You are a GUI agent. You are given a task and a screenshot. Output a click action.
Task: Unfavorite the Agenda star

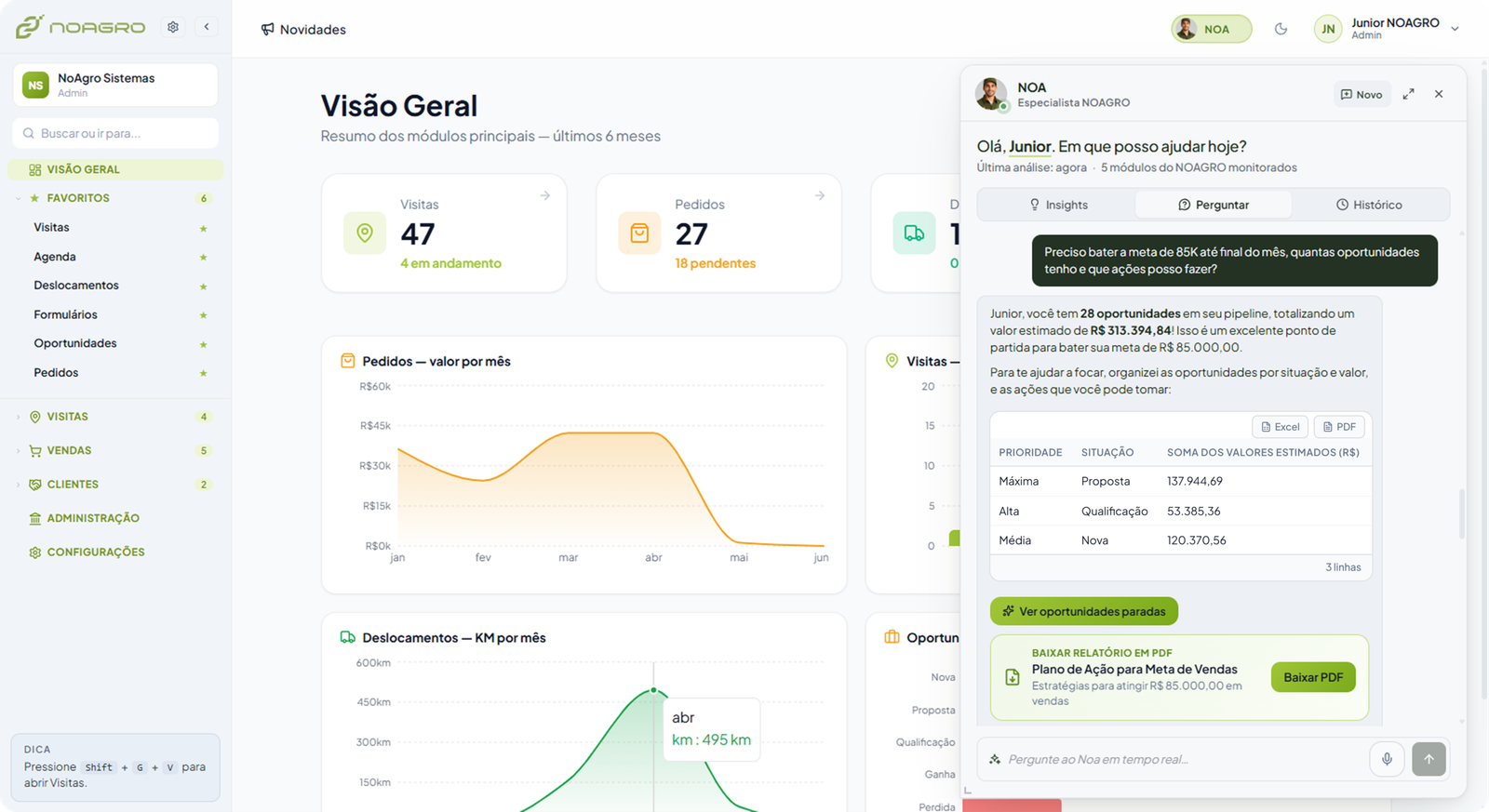tap(203, 257)
